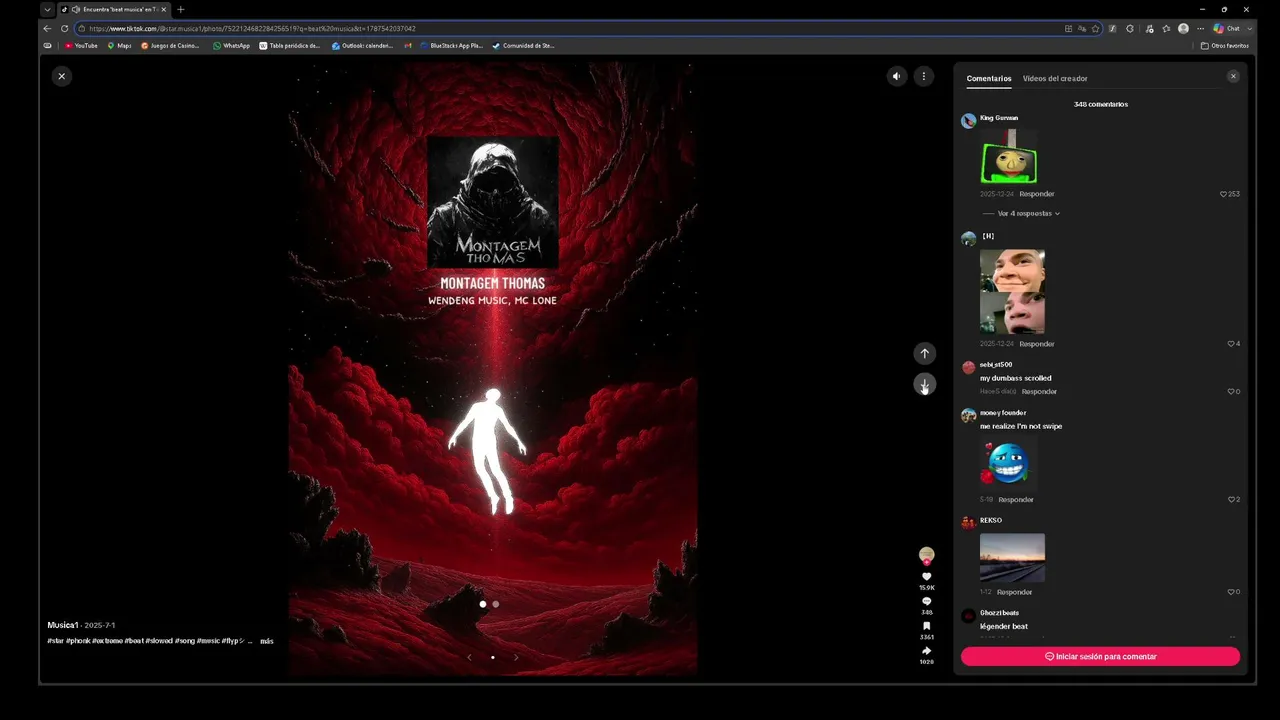Open the WhatsApp bookmark
This screenshot has width=1280, height=720.
pyautogui.click(x=231, y=45)
